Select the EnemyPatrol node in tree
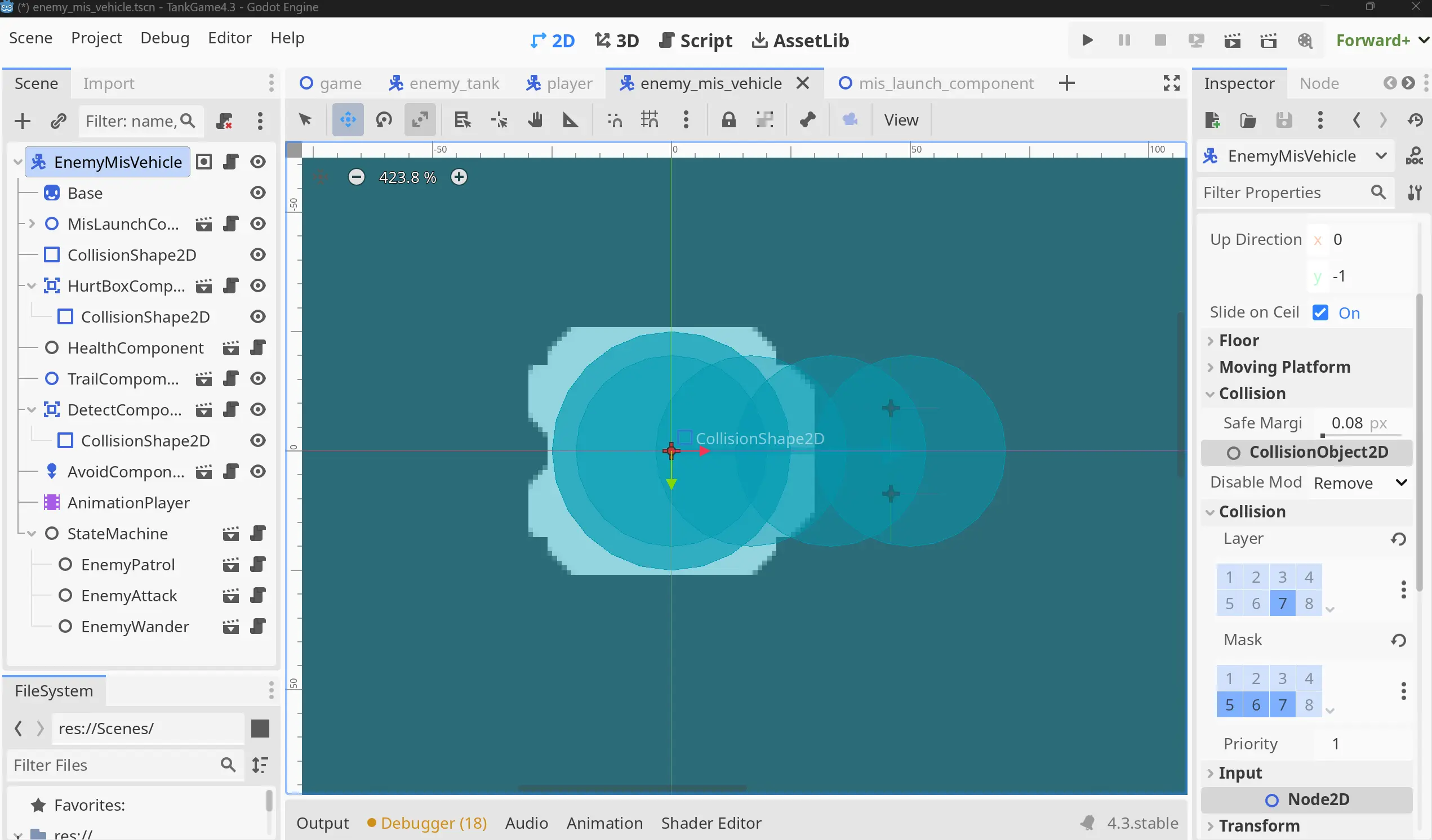 pyautogui.click(x=128, y=565)
